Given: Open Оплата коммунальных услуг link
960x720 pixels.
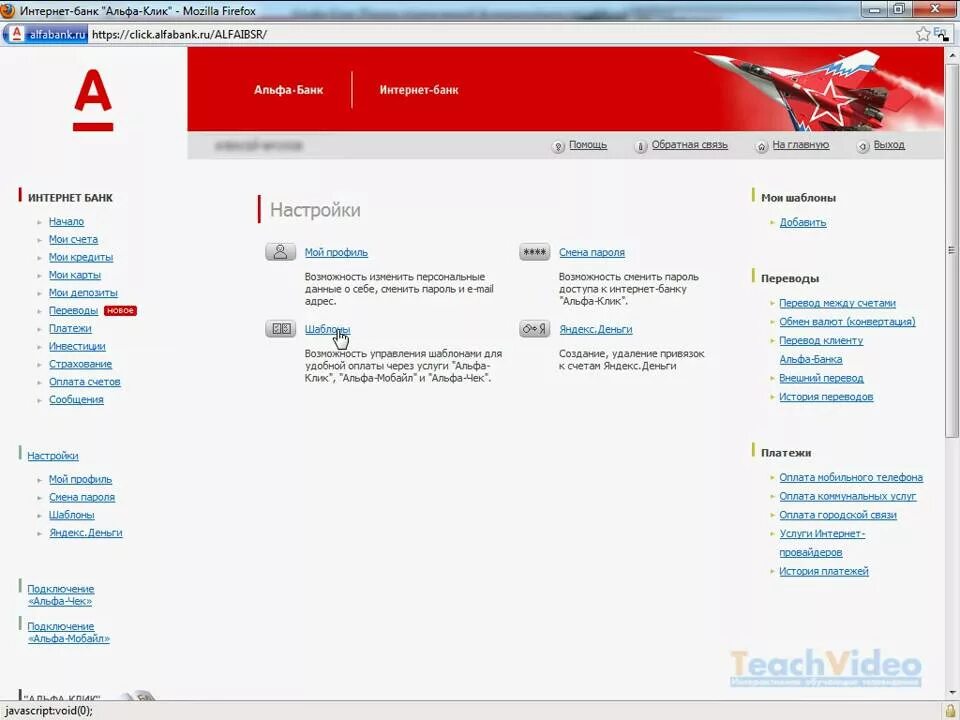Looking at the screenshot, I should click(847, 497).
